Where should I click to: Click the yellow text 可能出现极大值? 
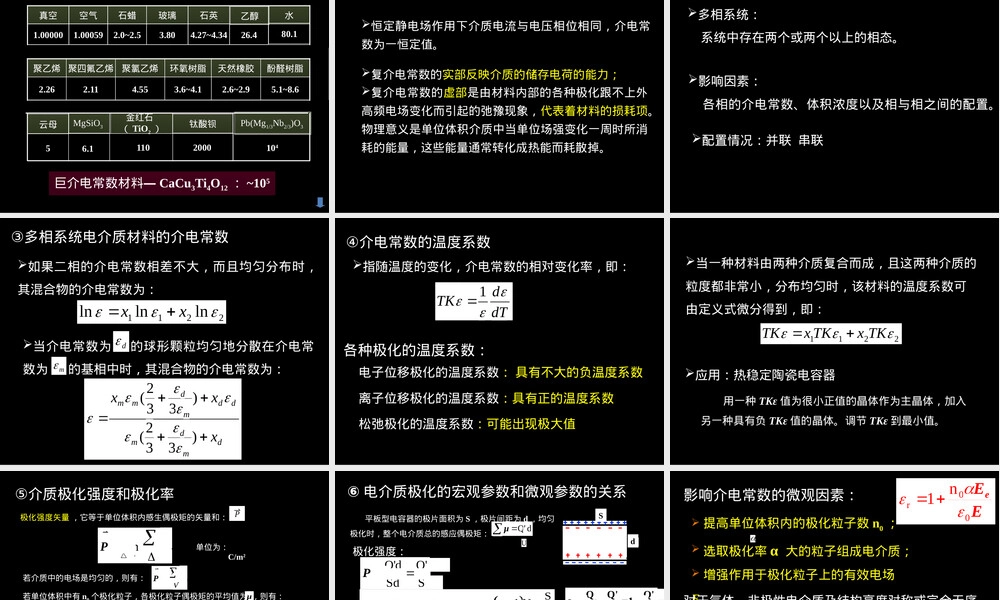[x=531, y=424]
